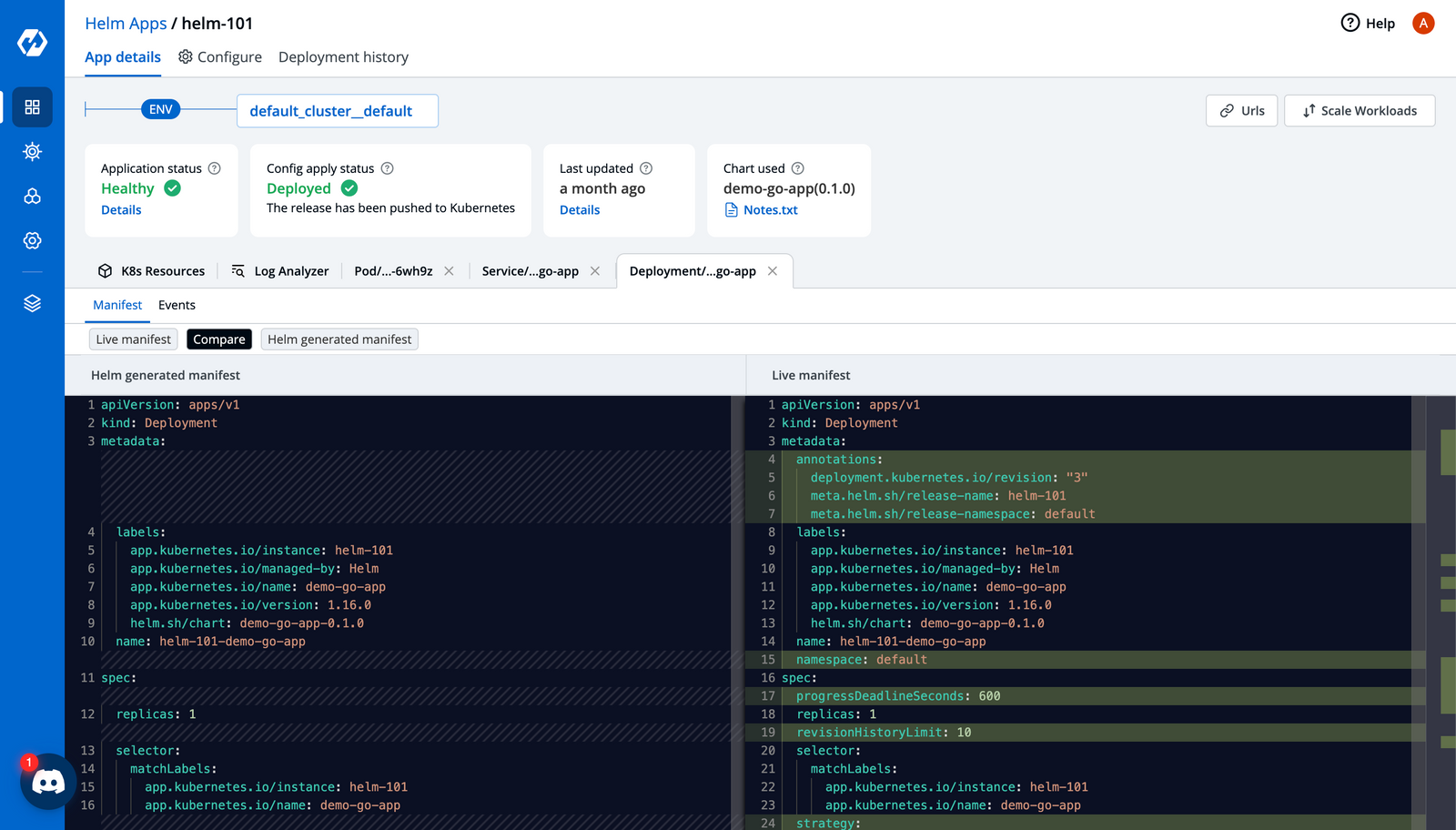1456x830 pixels.
Task: Open Resource Browser hexagon icon in sidebar
Action: (x=32, y=196)
